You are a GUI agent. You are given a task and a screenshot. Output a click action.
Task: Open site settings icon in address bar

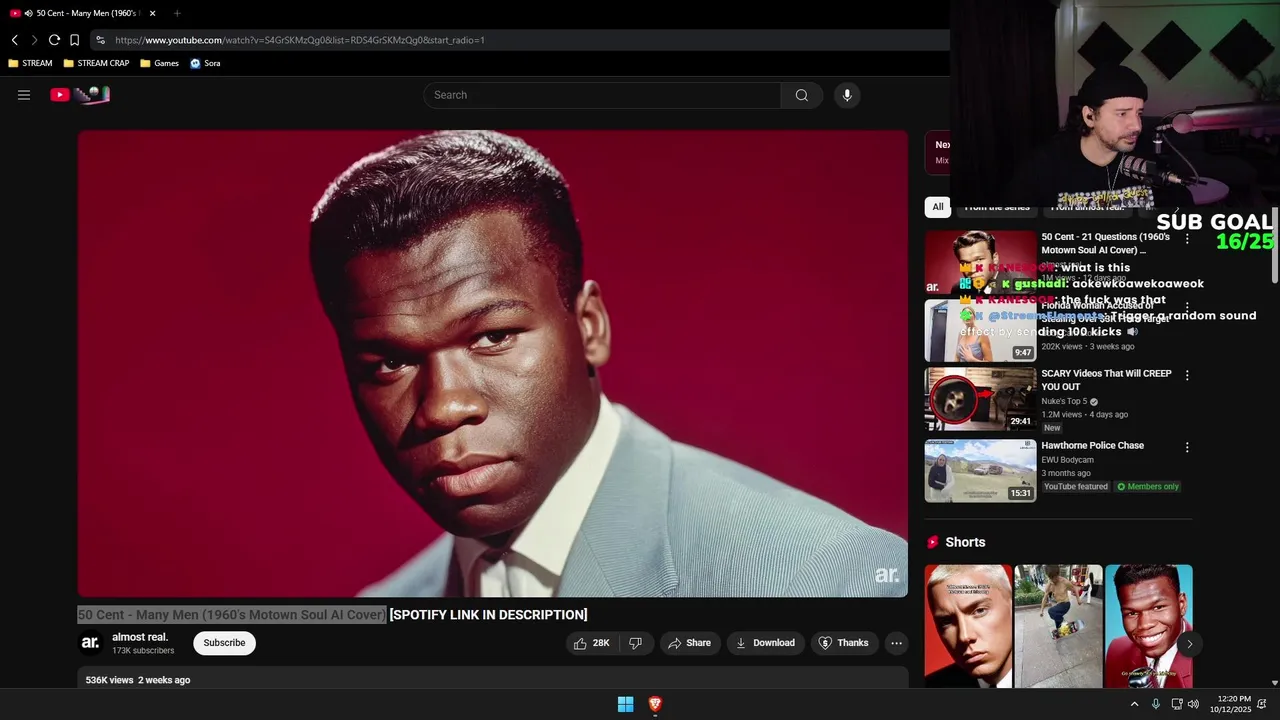point(100,40)
